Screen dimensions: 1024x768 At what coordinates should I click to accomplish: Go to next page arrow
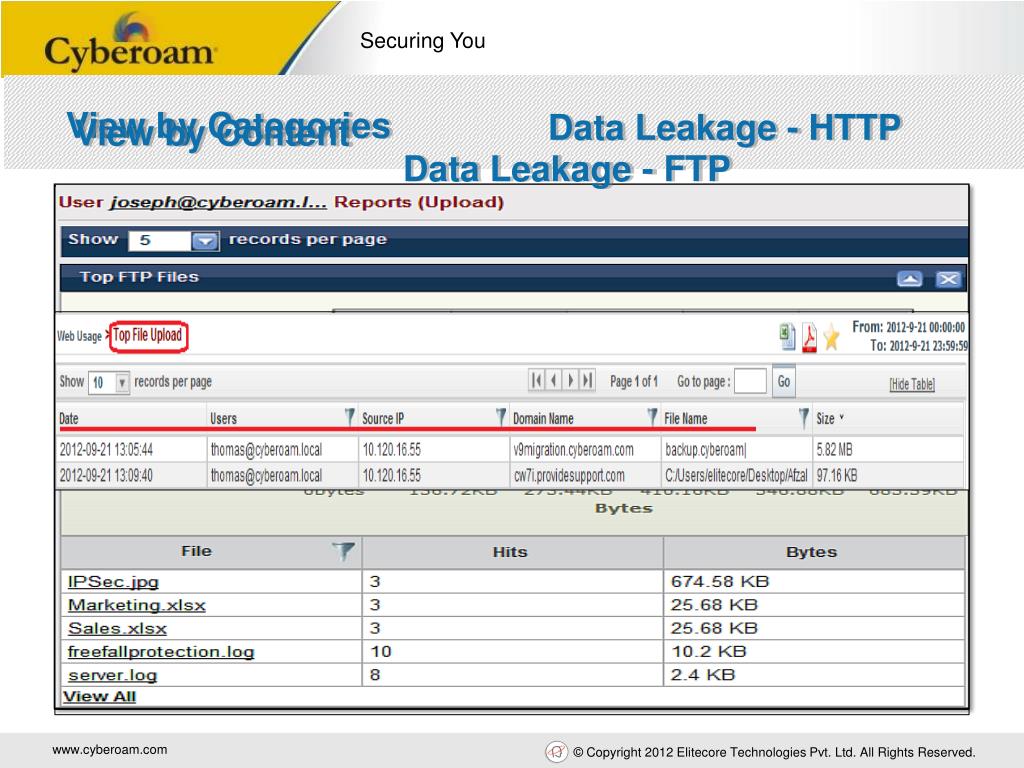pyautogui.click(x=570, y=380)
